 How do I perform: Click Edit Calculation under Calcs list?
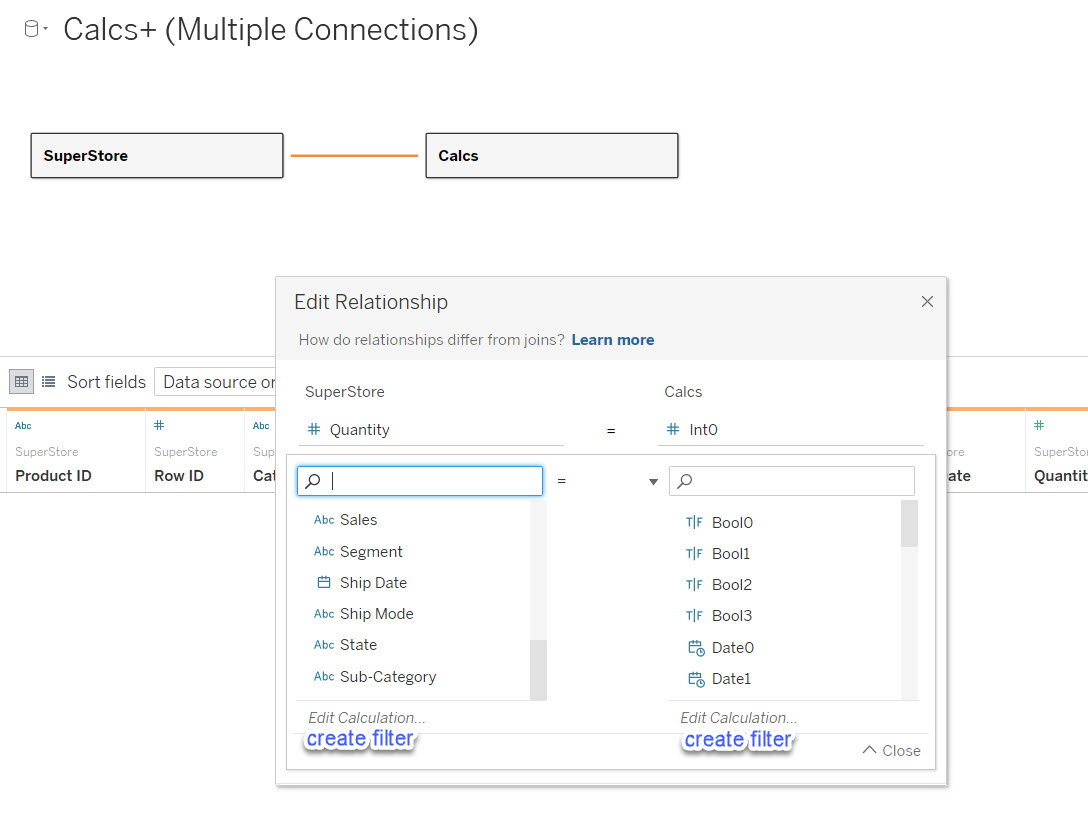click(738, 717)
